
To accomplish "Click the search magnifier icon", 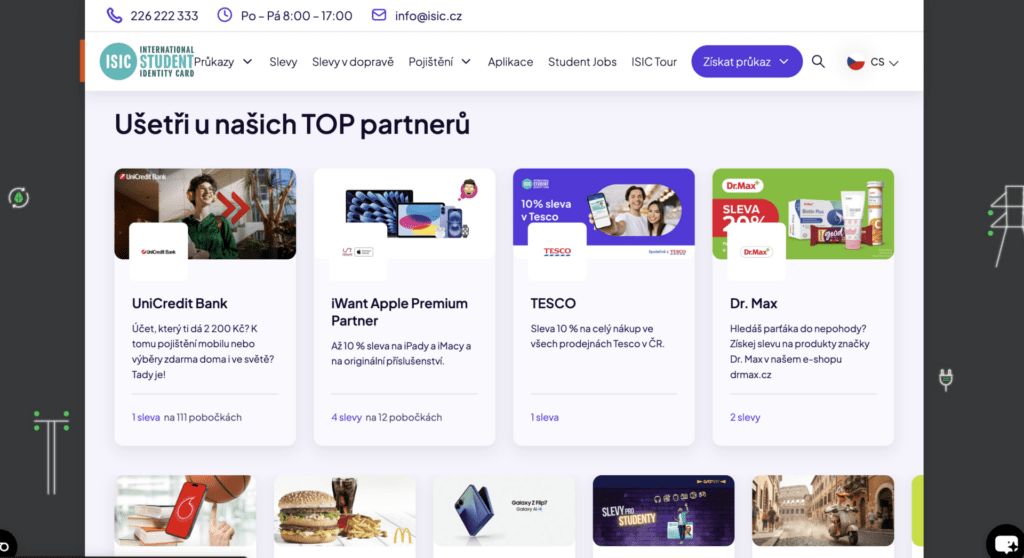I will click(818, 61).
